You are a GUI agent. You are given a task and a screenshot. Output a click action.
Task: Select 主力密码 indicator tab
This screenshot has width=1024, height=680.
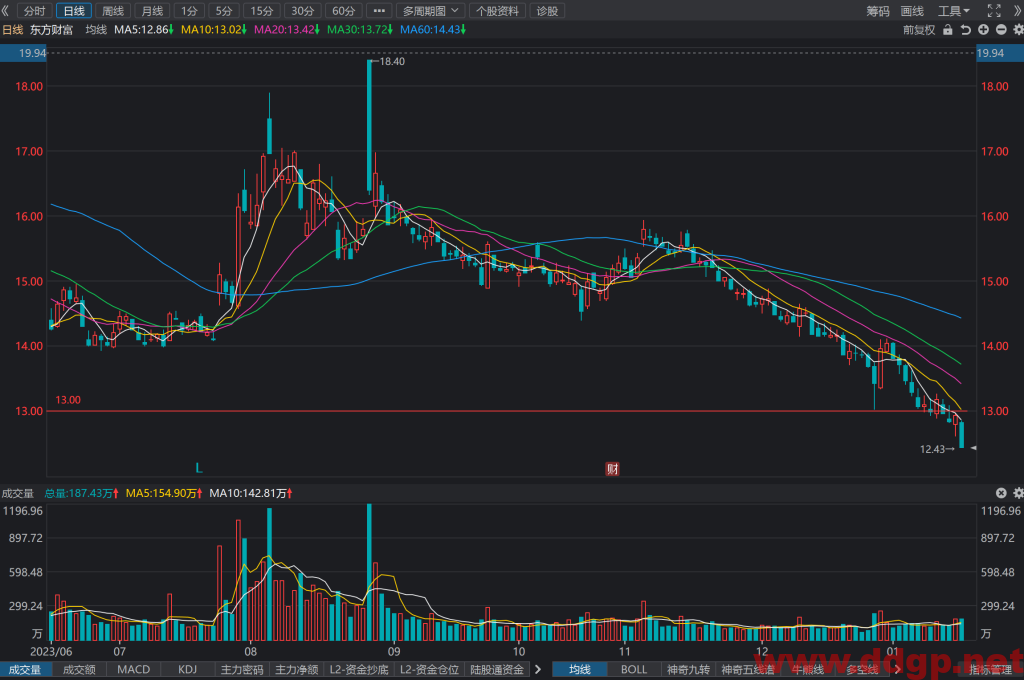[242, 670]
